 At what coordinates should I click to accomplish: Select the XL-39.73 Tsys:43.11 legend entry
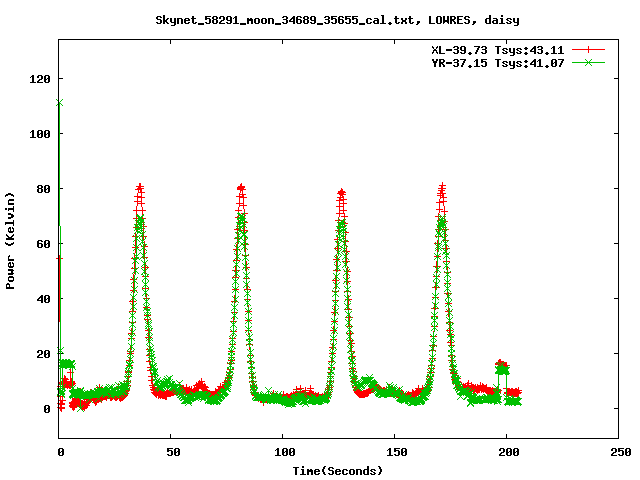pyautogui.click(x=498, y=50)
